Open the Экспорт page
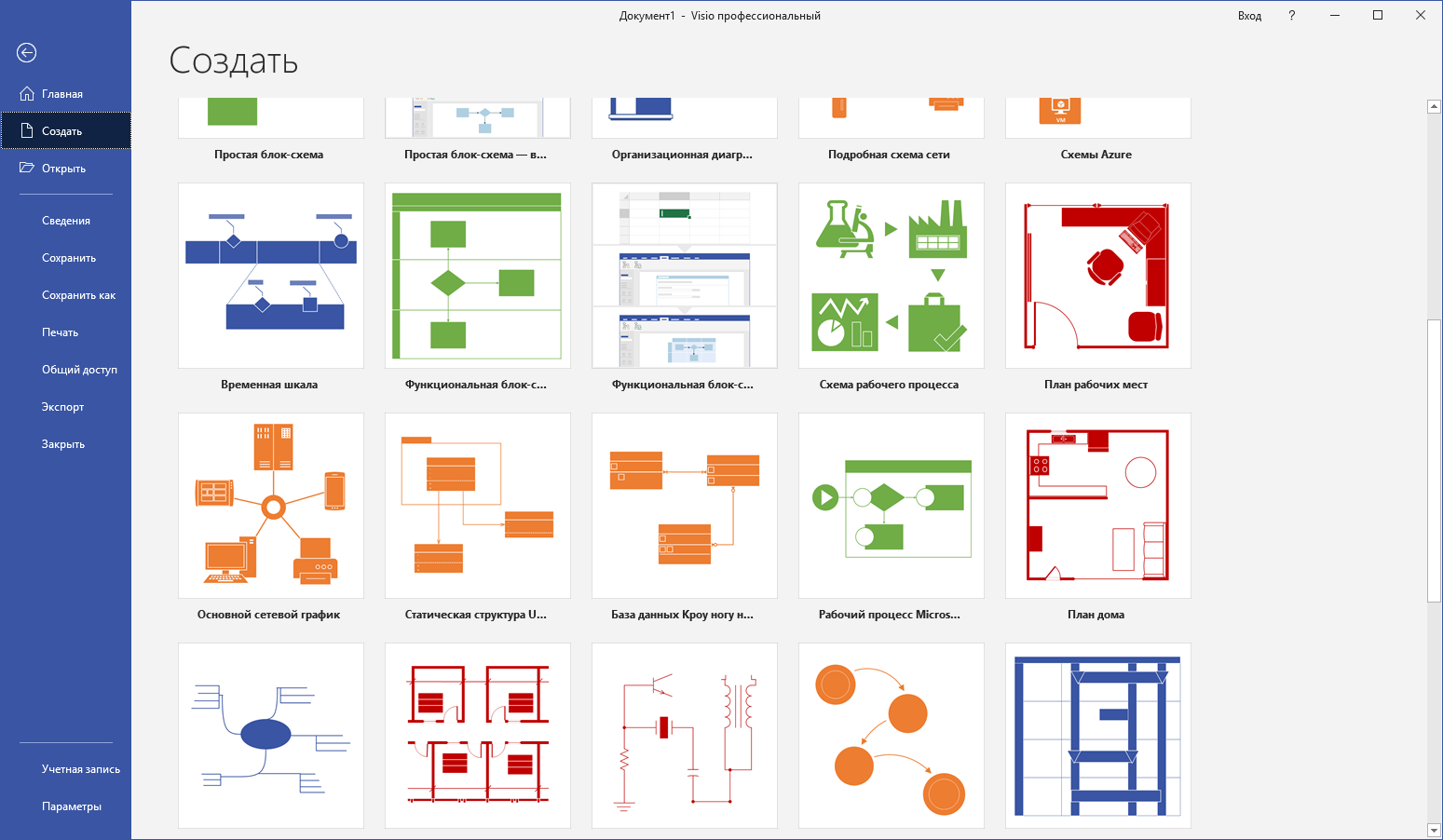The height and width of the screenshot is (840, 1443). [x=62, y=407]
